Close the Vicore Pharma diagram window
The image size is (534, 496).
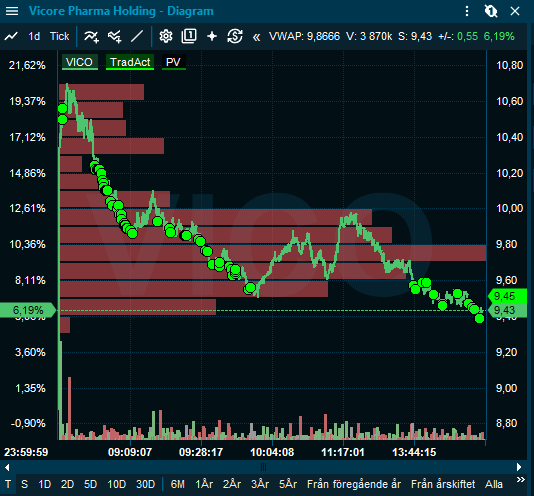(515, 11)
